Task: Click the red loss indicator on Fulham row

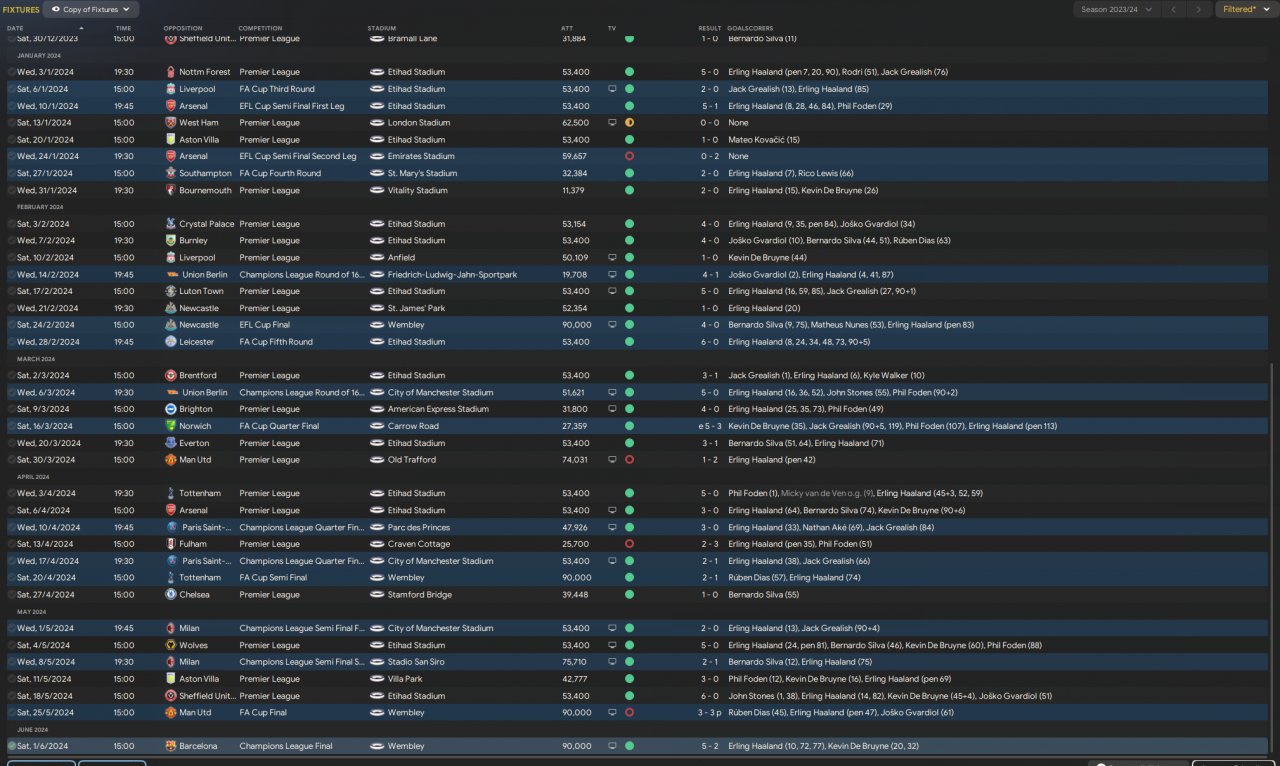Action: click(629, 544)
